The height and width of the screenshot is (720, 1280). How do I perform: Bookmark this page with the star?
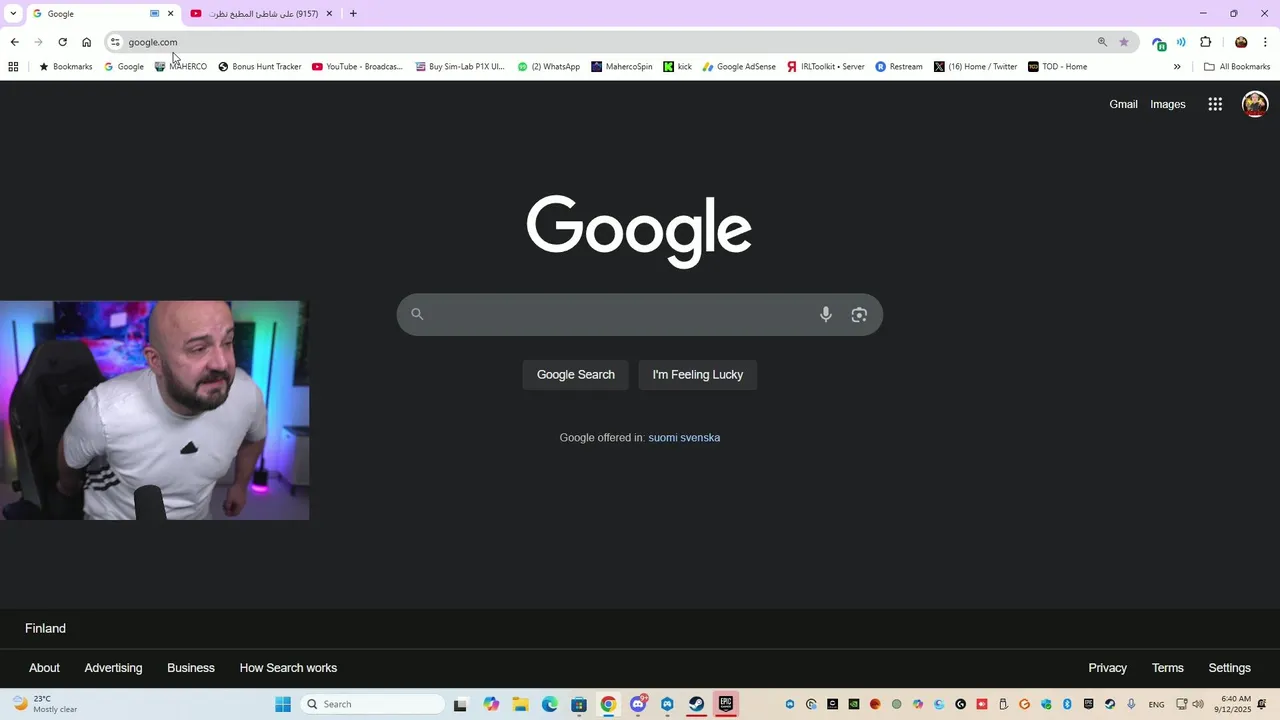1124,42
